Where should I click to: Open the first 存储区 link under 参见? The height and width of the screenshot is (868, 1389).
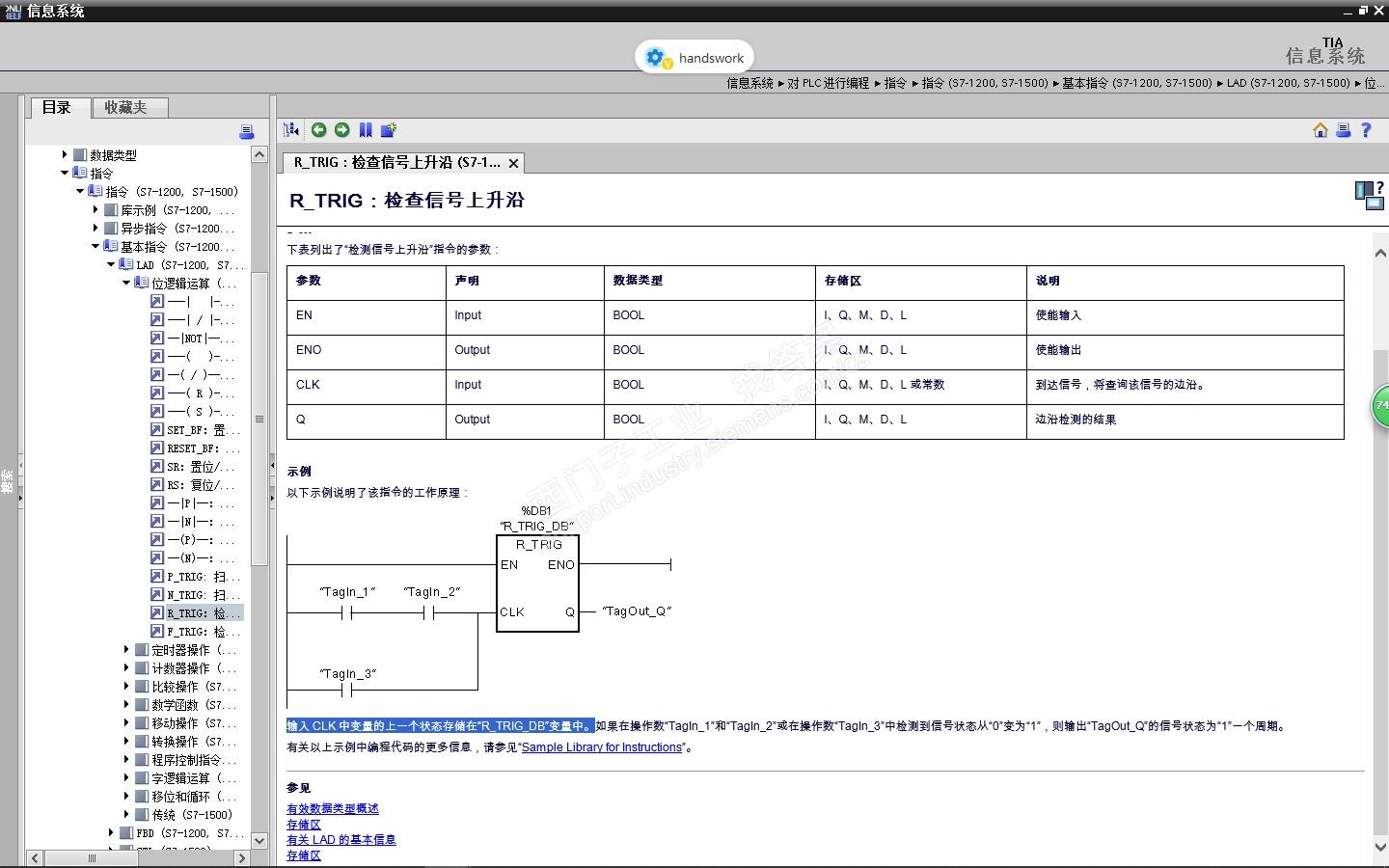[x=304, y=825]
